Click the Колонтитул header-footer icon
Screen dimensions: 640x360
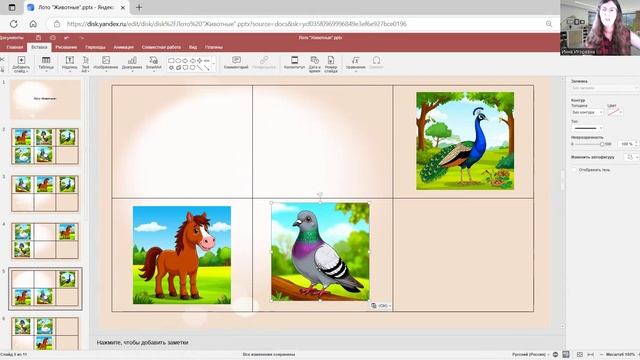[294, 60]
